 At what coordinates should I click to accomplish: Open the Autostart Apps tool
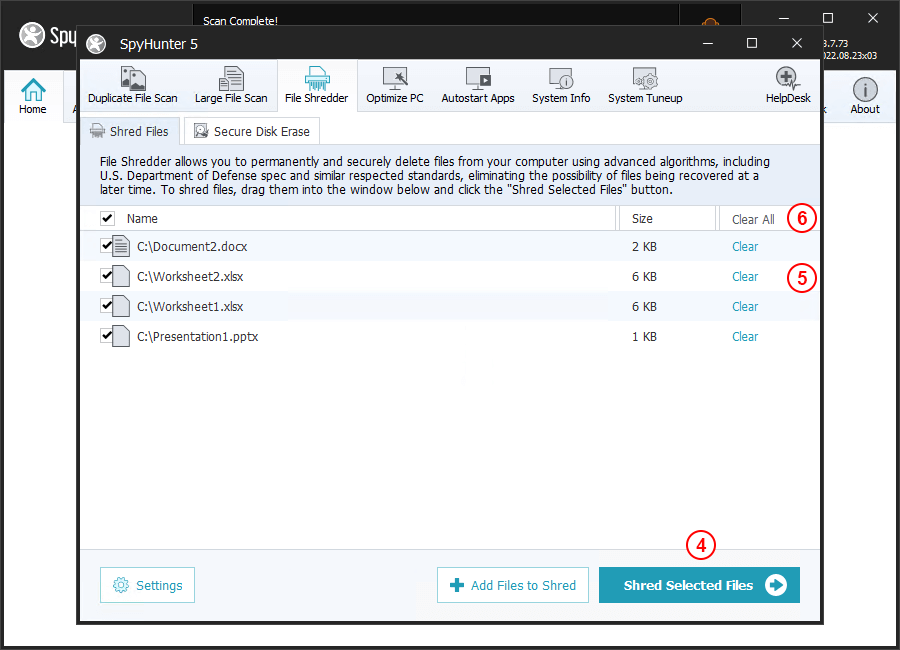pyautogui.click(x=477, y=86)
